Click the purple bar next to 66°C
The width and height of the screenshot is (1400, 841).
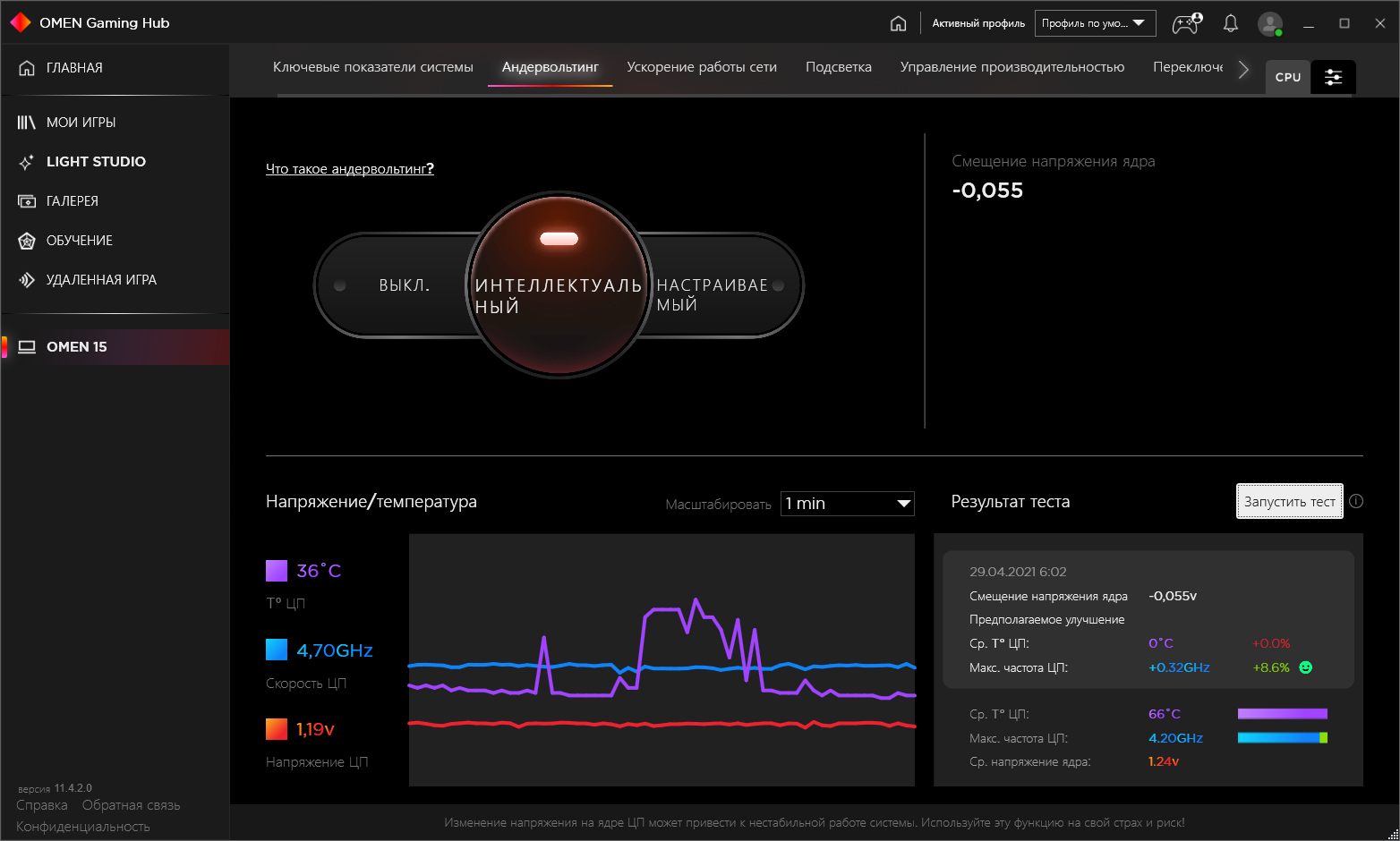pos(1283,714)
